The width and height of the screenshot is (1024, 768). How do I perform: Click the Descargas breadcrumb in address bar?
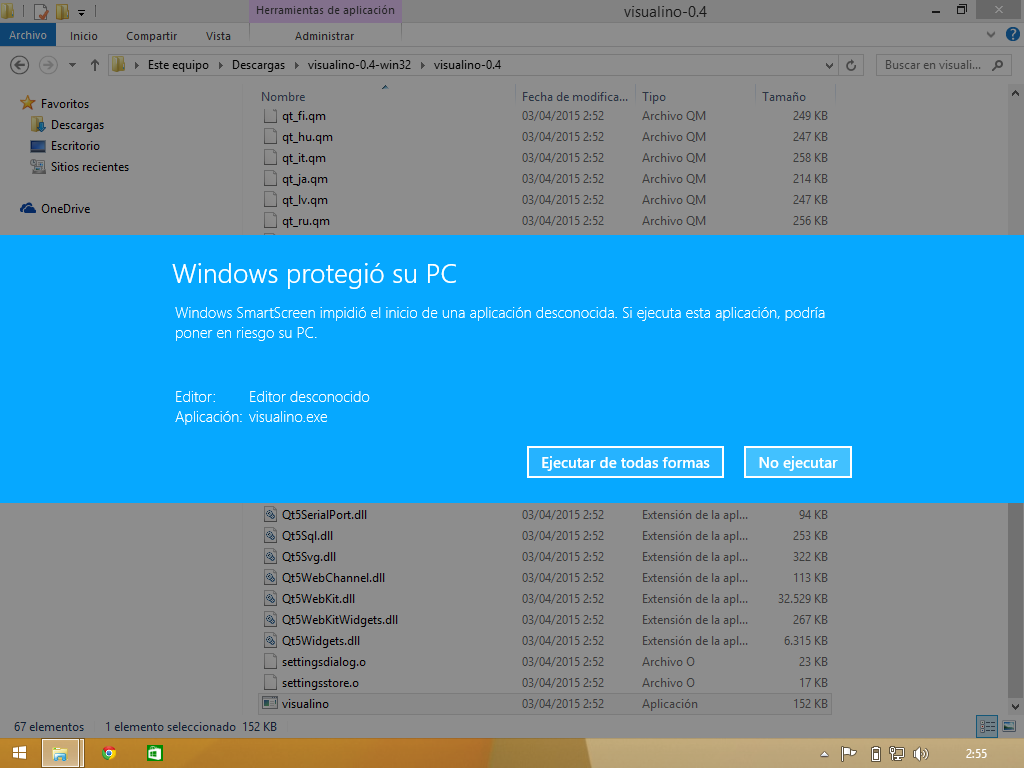(x=259, y=65)
